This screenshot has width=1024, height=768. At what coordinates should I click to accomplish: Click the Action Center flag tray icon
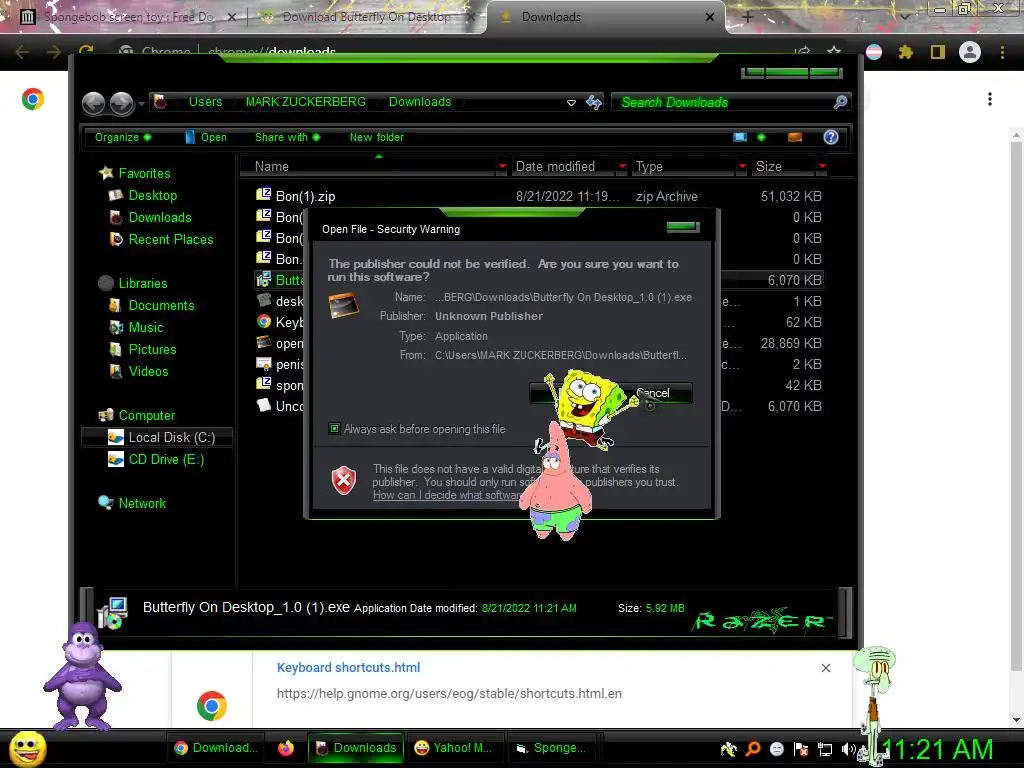click(x=801, y=749)
